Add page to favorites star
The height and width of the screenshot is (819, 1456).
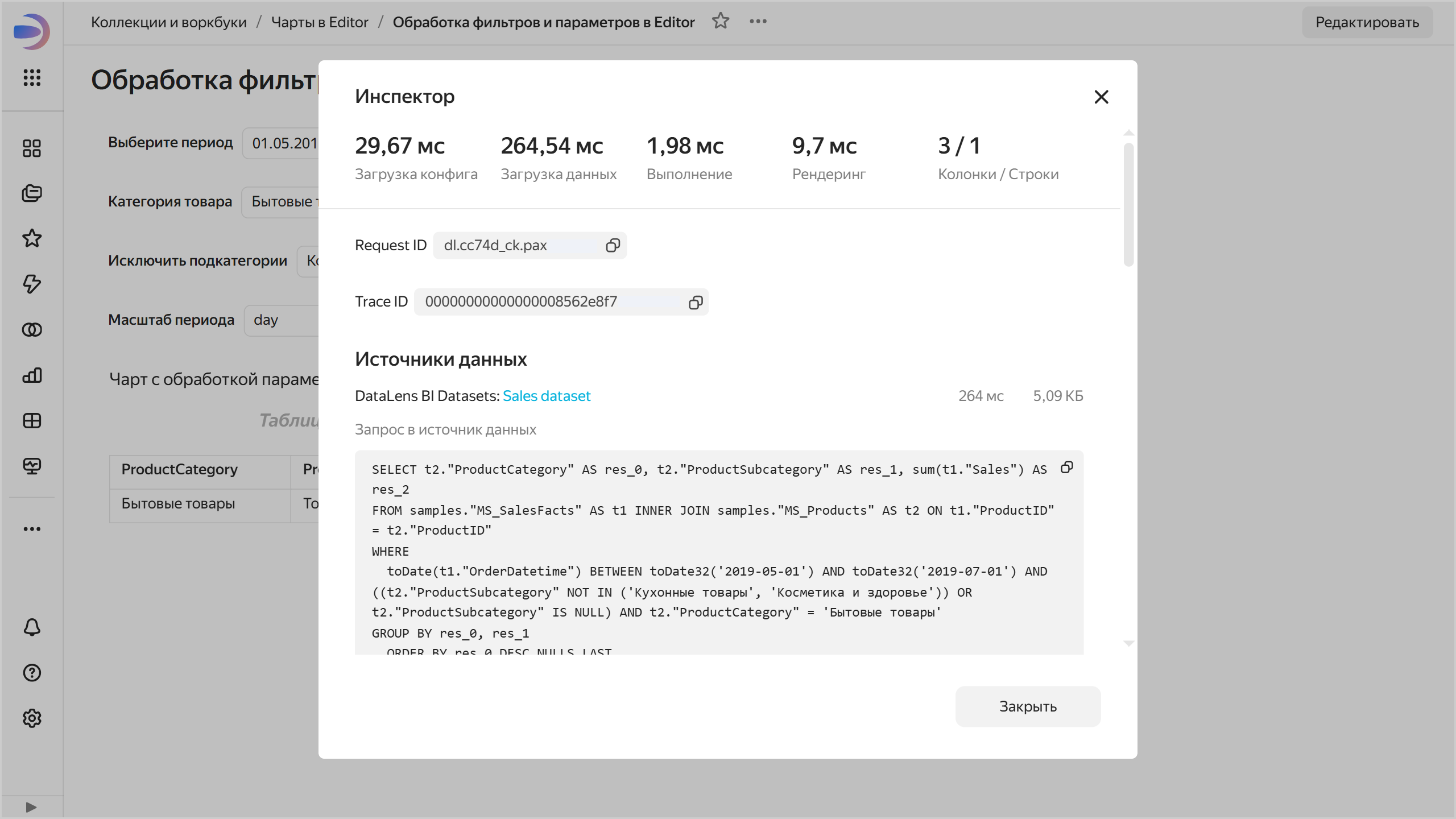click(x=720, y=22)
